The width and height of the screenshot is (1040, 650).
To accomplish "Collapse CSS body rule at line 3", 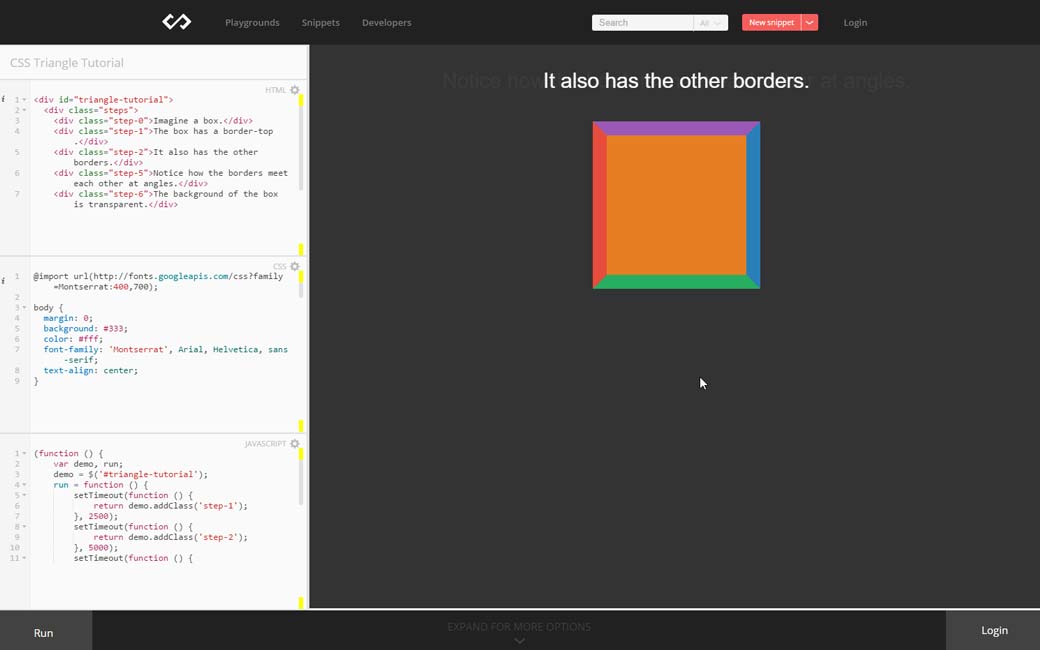I will point(25,307).
